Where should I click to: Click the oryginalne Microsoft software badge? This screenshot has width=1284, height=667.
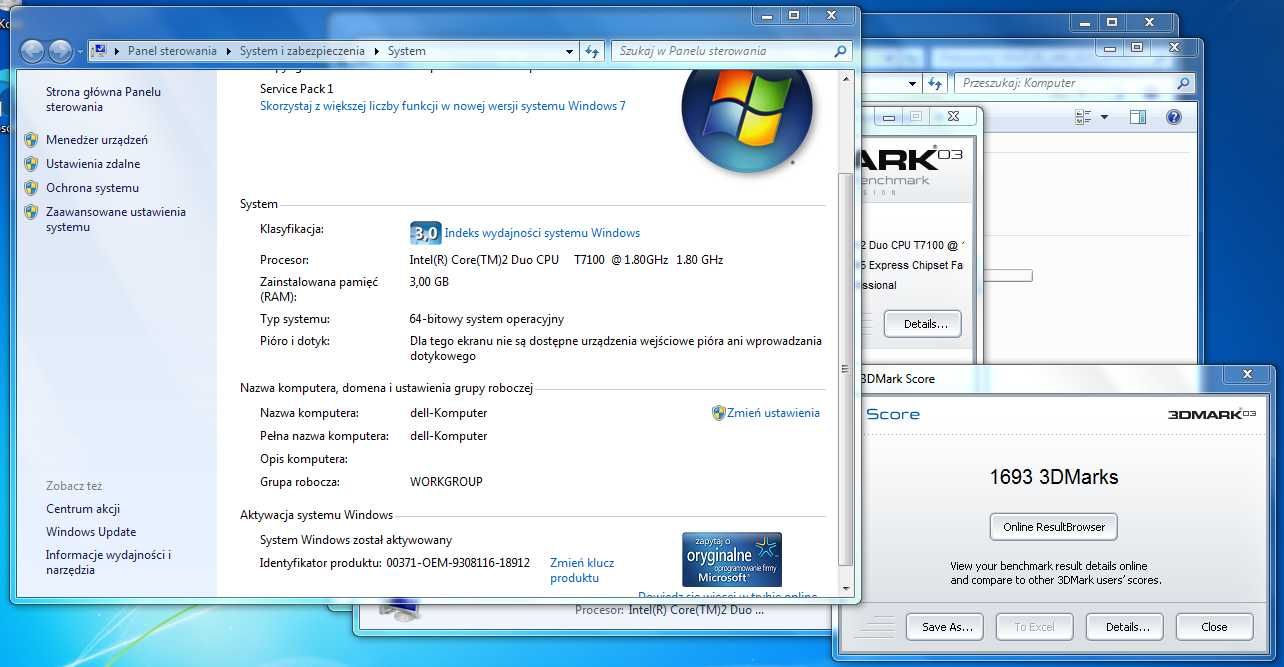click(x=732, y=559)
